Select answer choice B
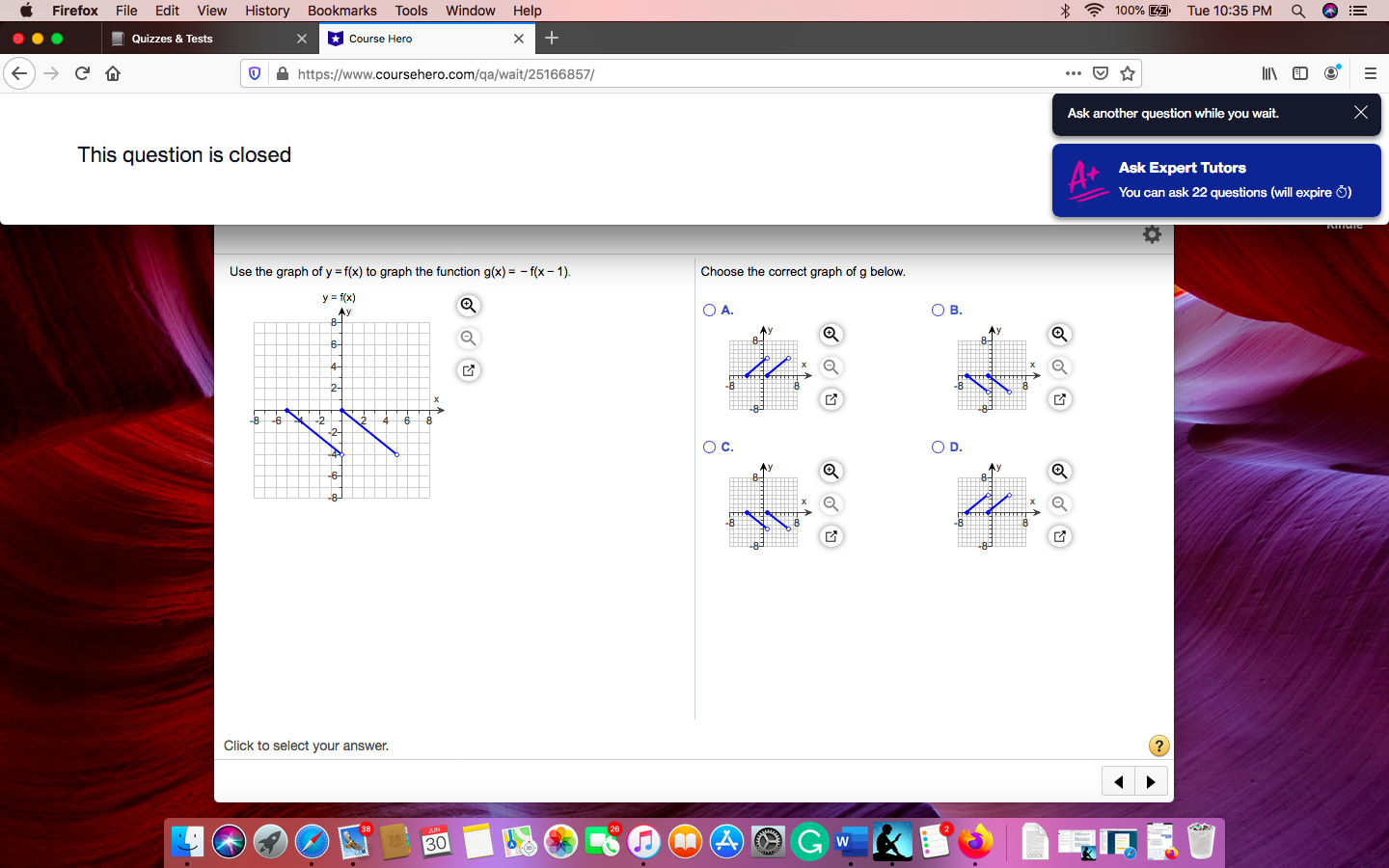This screenshot has width=1389, height=868. (938, 310)
